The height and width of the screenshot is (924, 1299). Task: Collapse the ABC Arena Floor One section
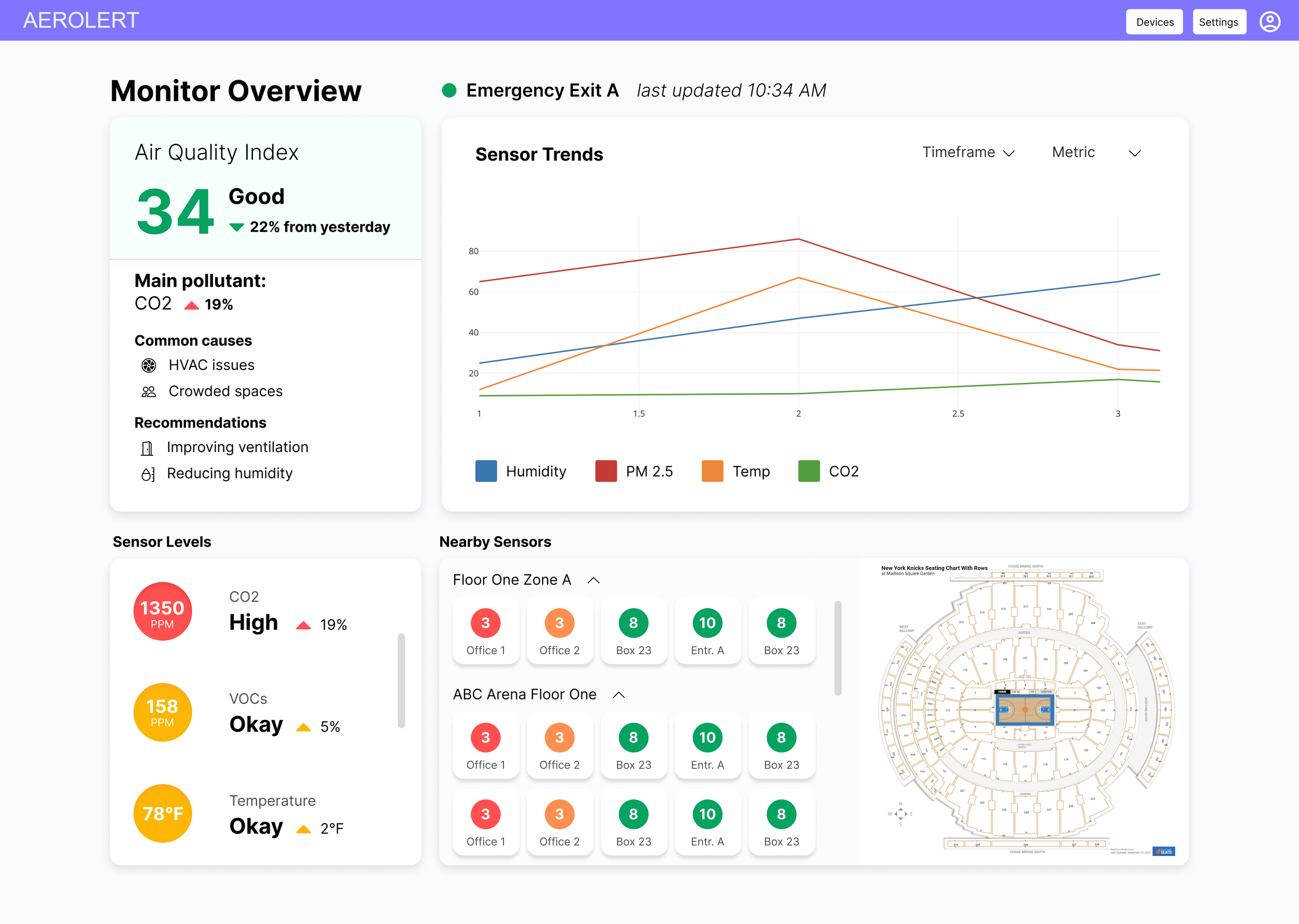pos(619,695)
